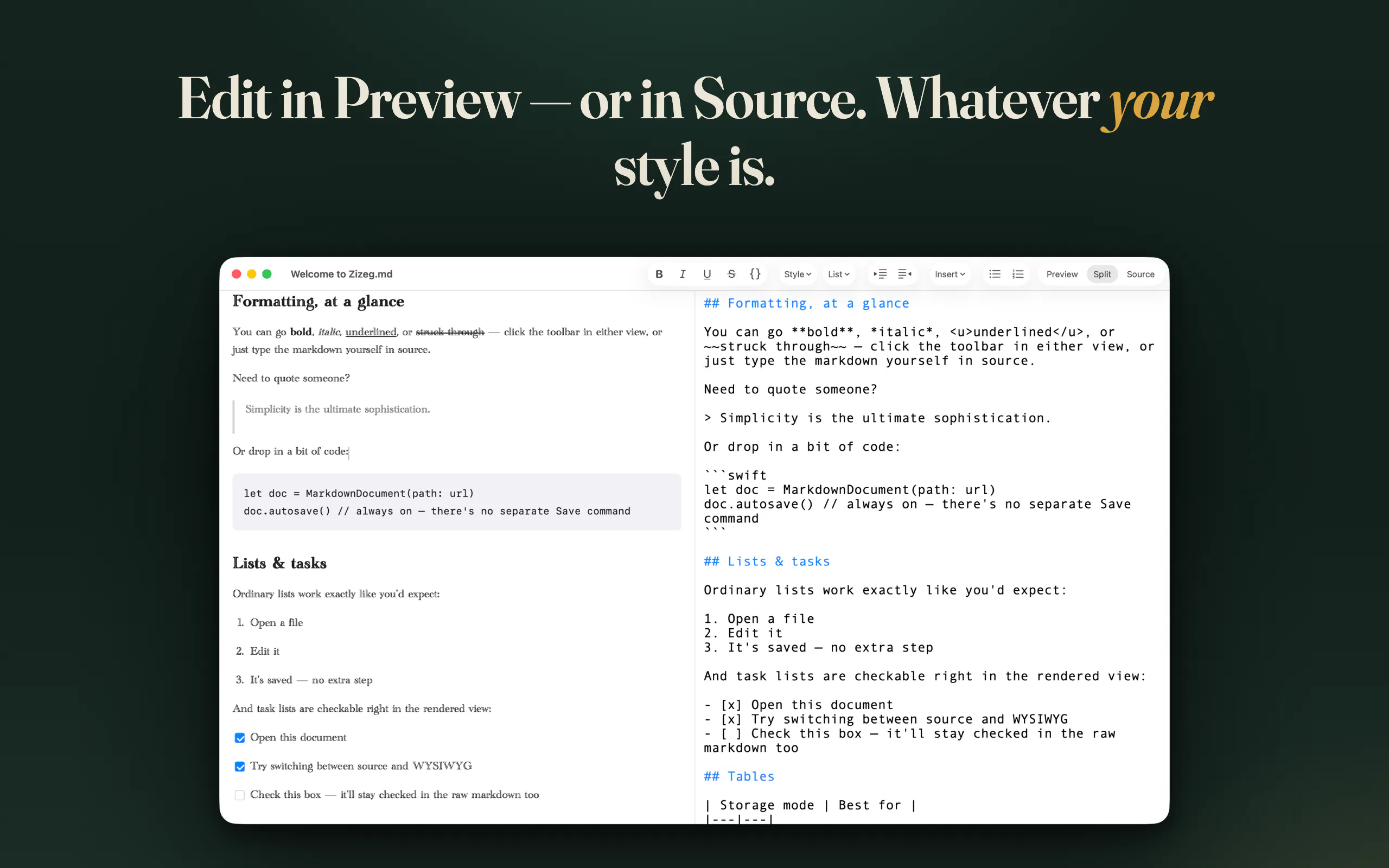Click '## Tables' heading in source pane
The height and width of the screenshot is (868, 1389).
click(740, 777)
